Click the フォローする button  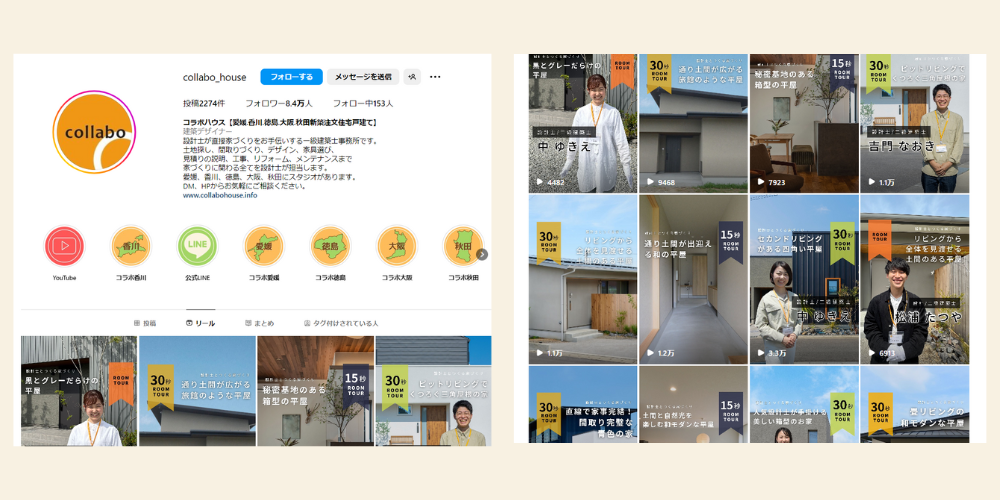[291, 77]
